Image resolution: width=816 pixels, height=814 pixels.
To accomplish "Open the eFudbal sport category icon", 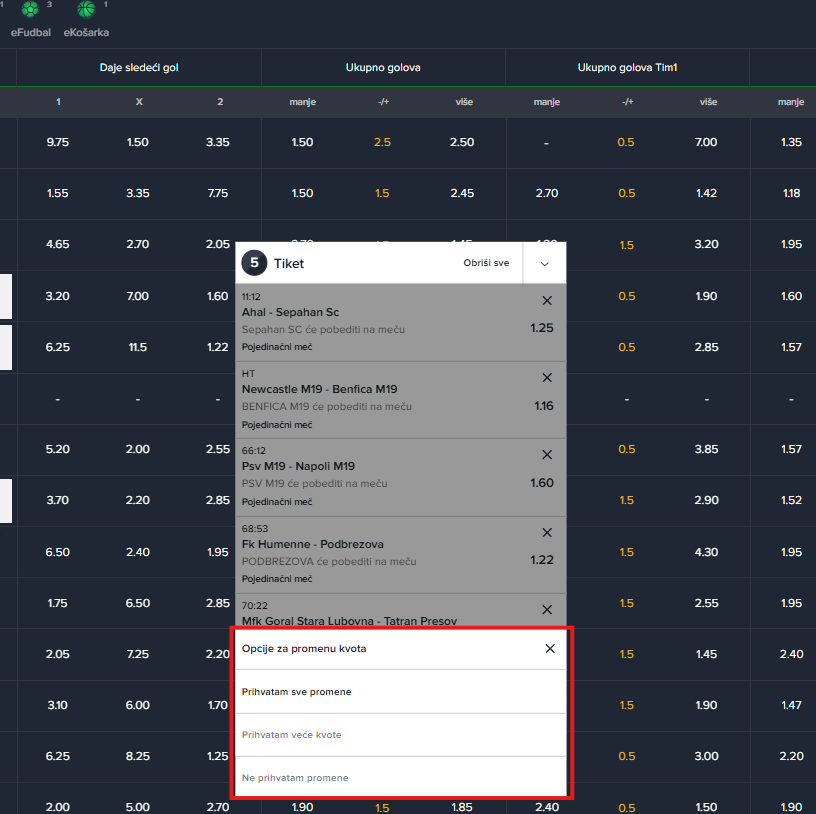I will click(31, 11).
